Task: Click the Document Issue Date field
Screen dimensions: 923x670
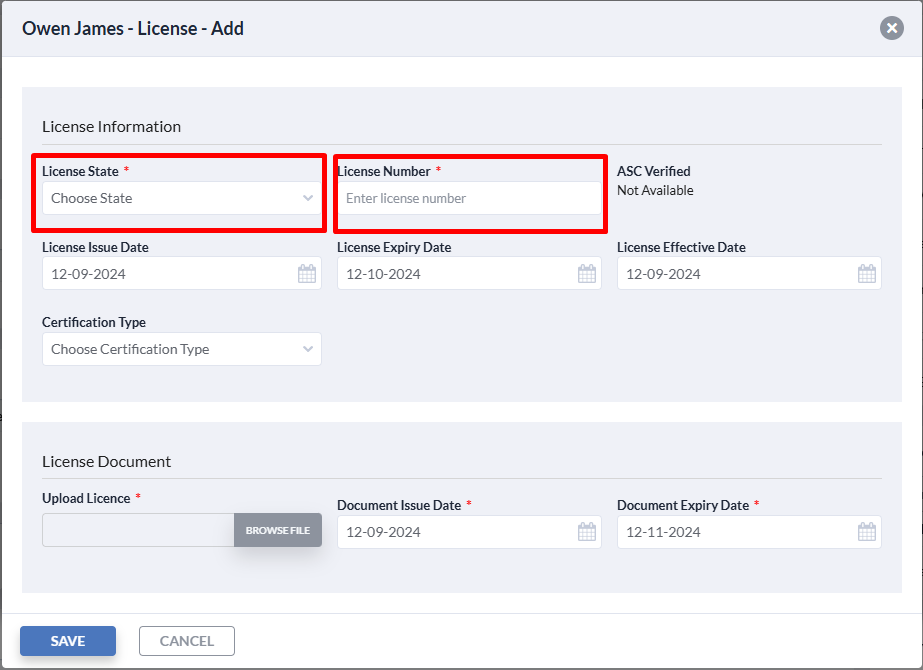Action: coord(469,532)
